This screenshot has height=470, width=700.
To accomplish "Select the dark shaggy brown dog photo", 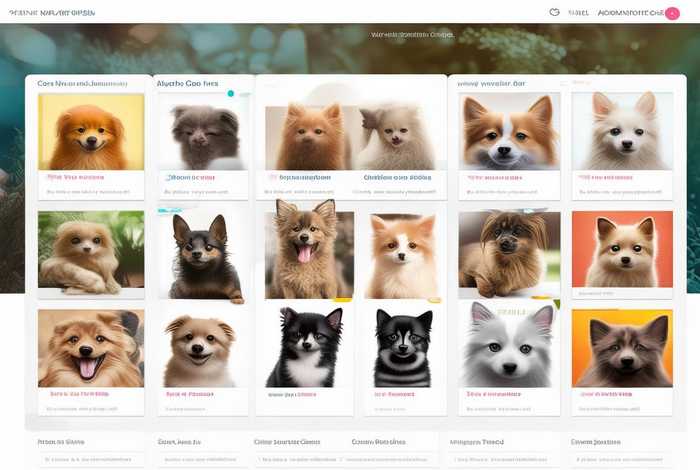I will coord(508,254).
